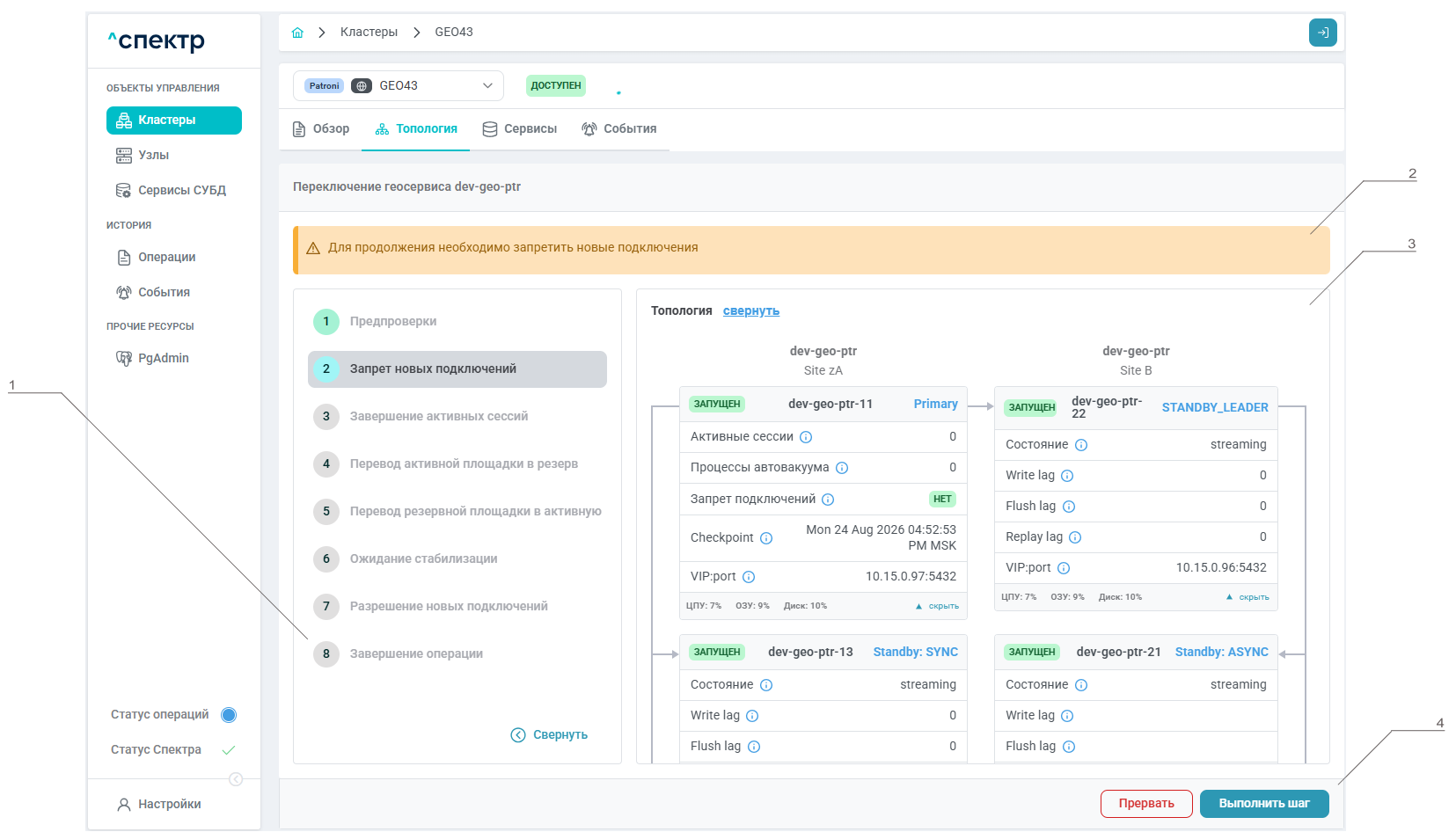The height and width of the screenshot is (832, 1456).
Task: Collapse the sidebar with the arrow toggle
Action: [236, 779]
